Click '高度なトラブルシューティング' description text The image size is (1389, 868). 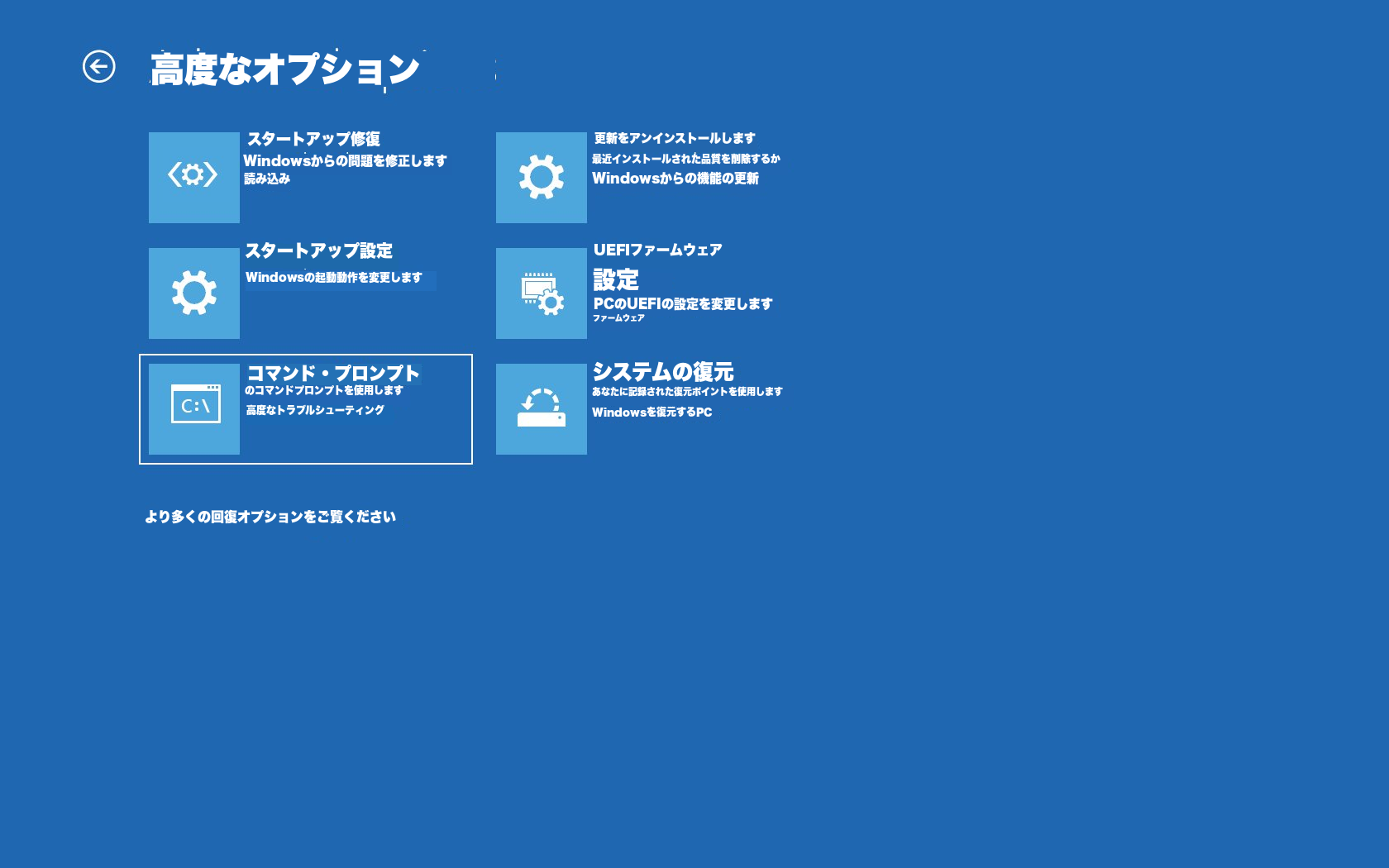click(314, 410)
